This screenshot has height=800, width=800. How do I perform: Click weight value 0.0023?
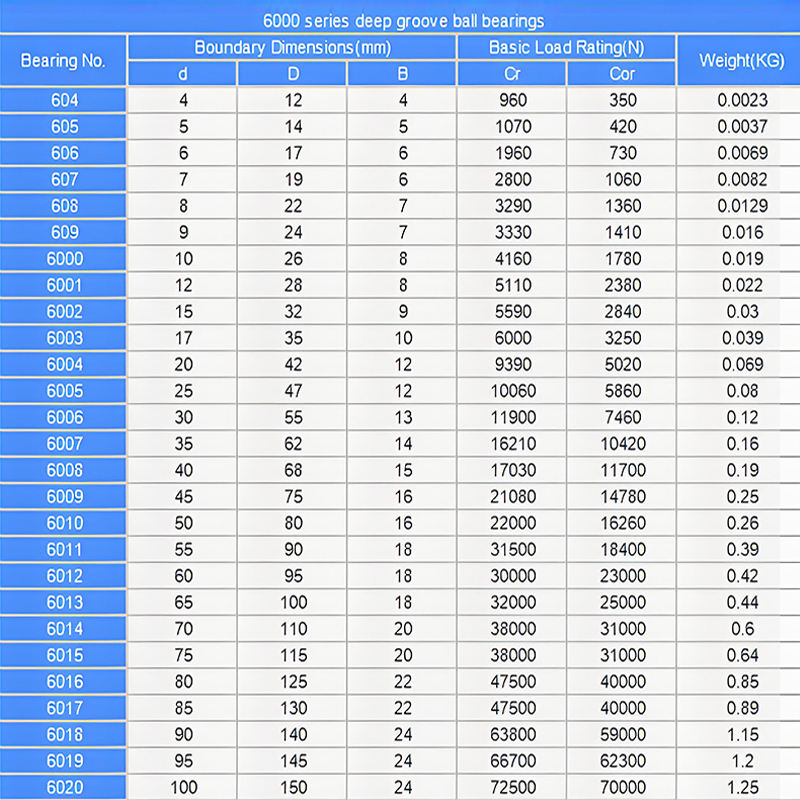click(x=742, y=100)
